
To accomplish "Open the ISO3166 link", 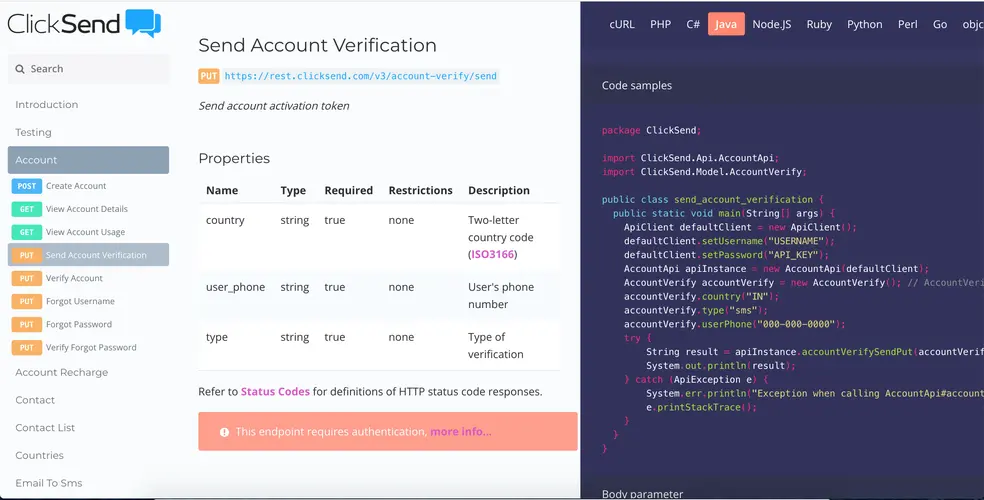I will coord(493,255).
